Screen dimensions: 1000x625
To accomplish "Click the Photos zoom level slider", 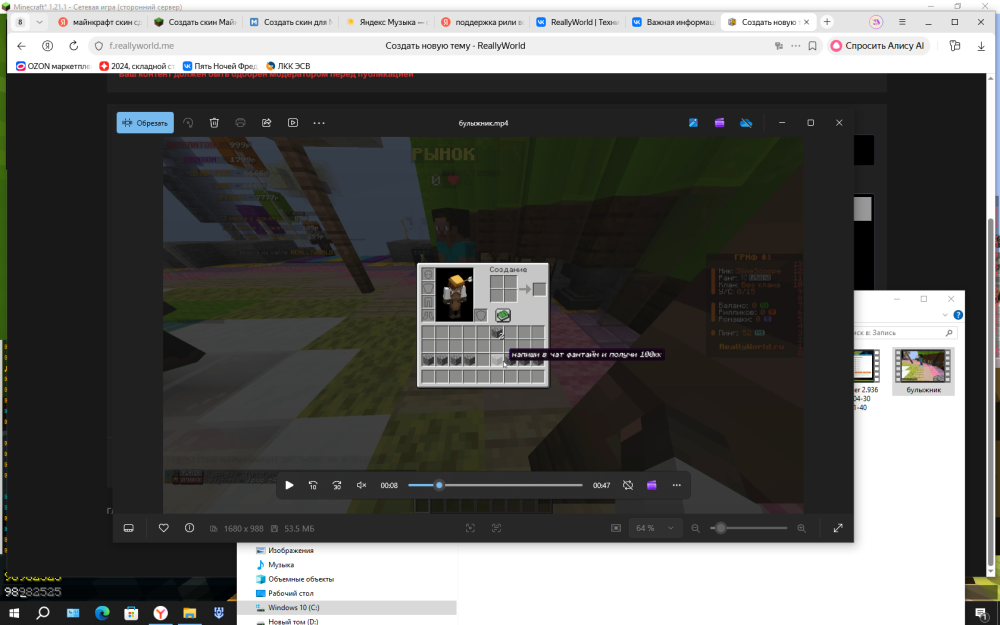I will point(749,528).
